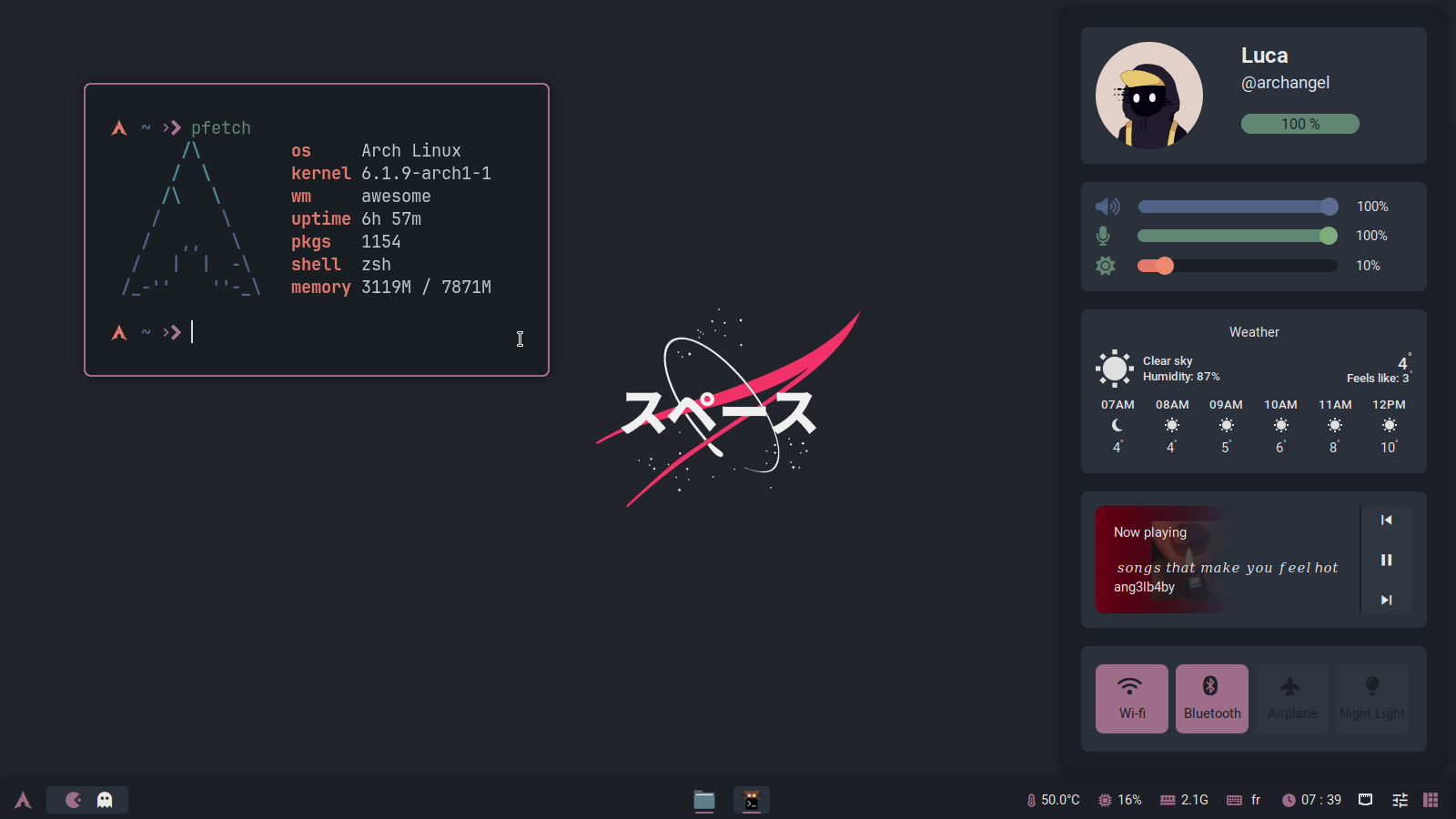Click the temperature indicator icon

pos(1031,800)
